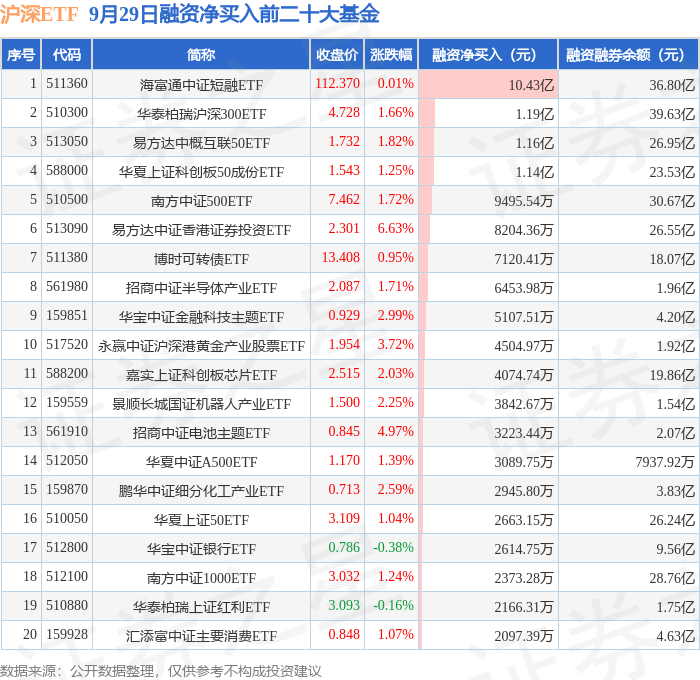Select 10.43亿 net buy bar cell
This screenshot has width=700, height=680.
(x=488, y=84)
